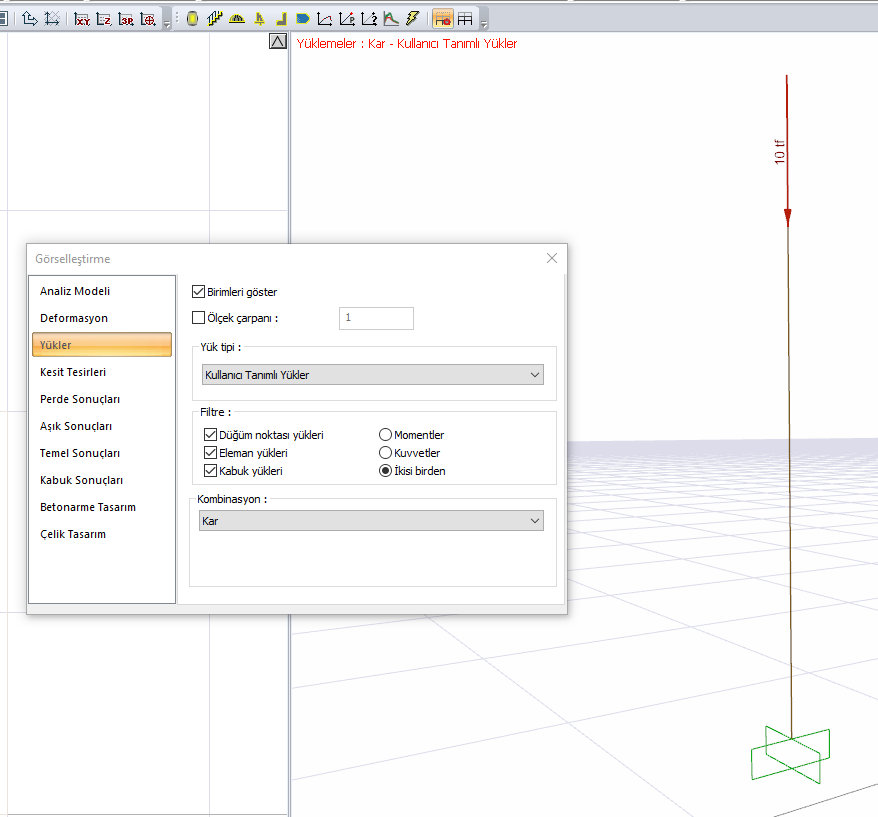Select the Momentler radio button
The image size is (878, 817).
coord(385,435)
